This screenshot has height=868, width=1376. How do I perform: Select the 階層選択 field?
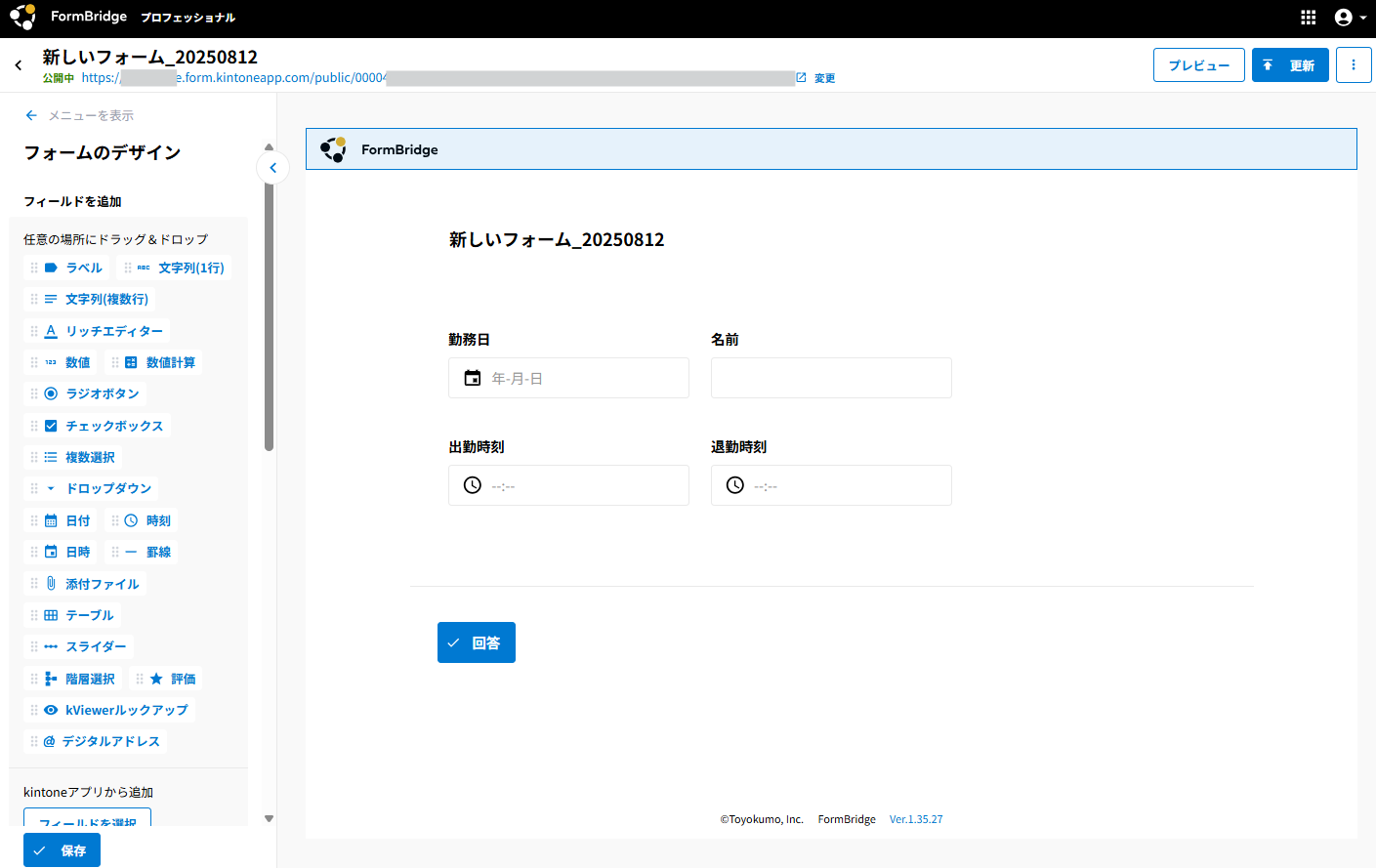pos(72,679)
